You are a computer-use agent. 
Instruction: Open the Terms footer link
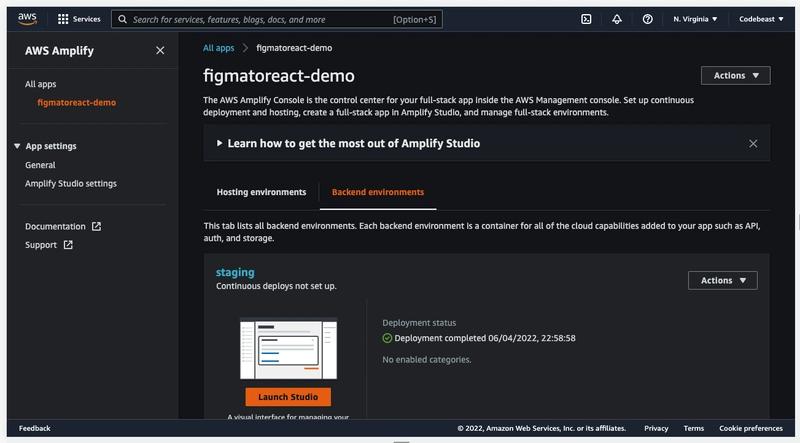pyautogui.click(x=694, y=428)
